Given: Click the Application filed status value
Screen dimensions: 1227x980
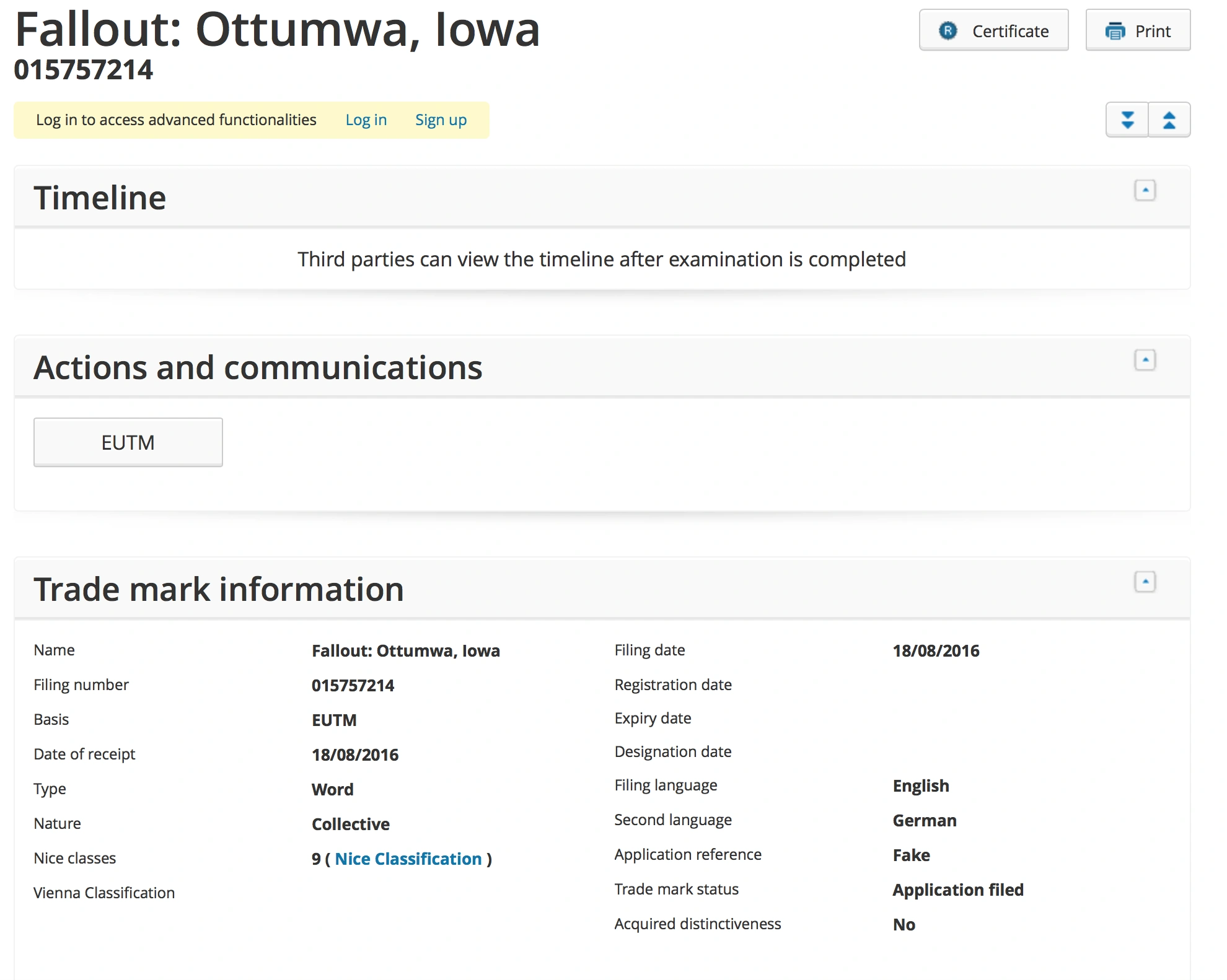Looking at the screenshot, I should (x=957, y=890).
